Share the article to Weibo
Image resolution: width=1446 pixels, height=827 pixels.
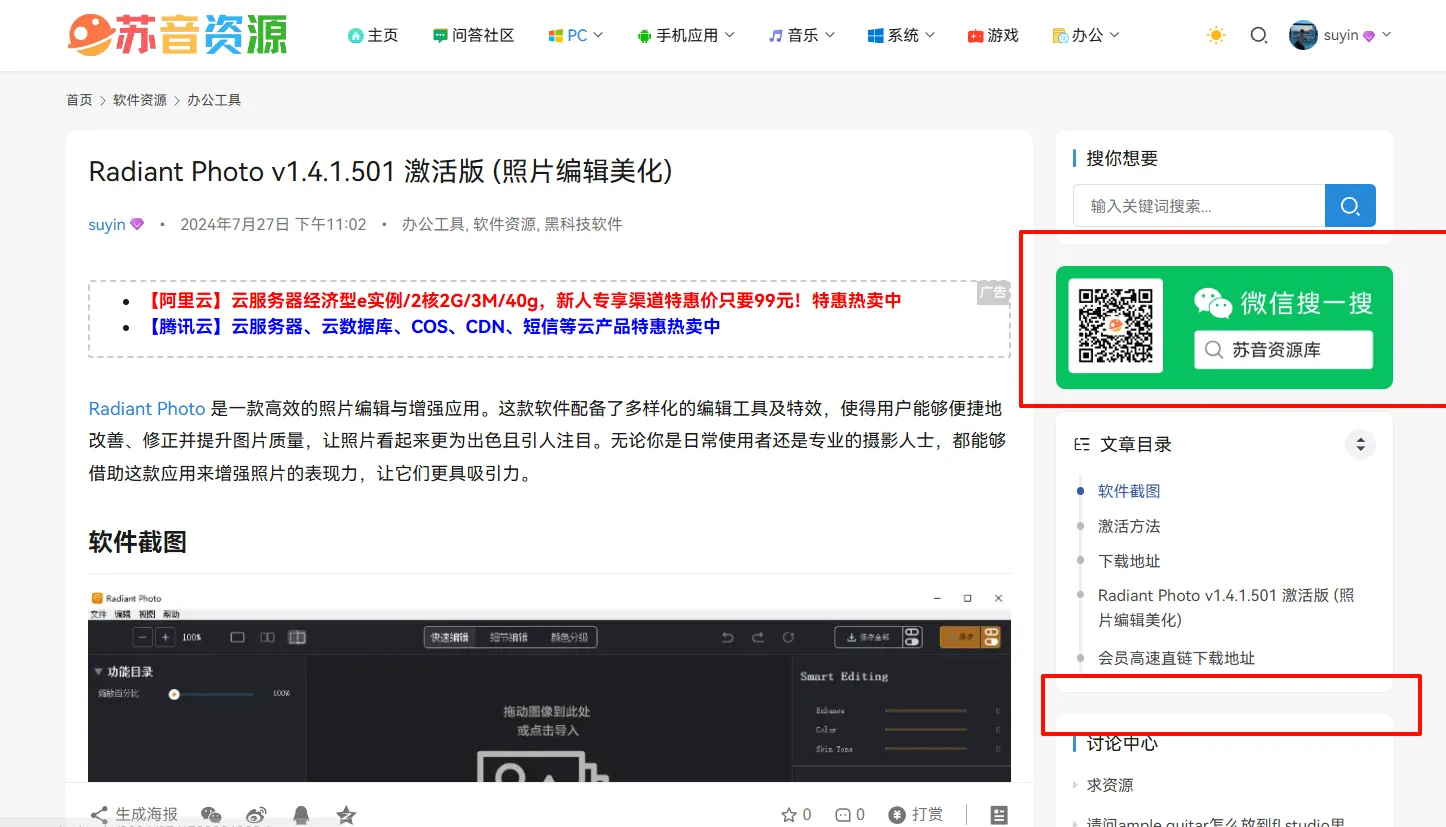pos(257,815)
